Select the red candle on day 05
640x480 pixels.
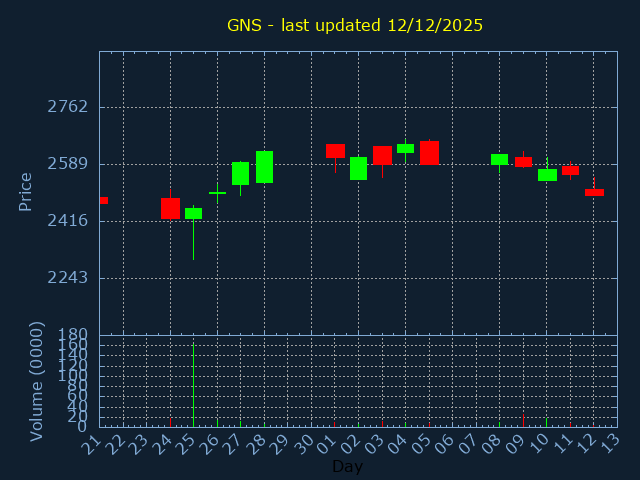point(429,152)
